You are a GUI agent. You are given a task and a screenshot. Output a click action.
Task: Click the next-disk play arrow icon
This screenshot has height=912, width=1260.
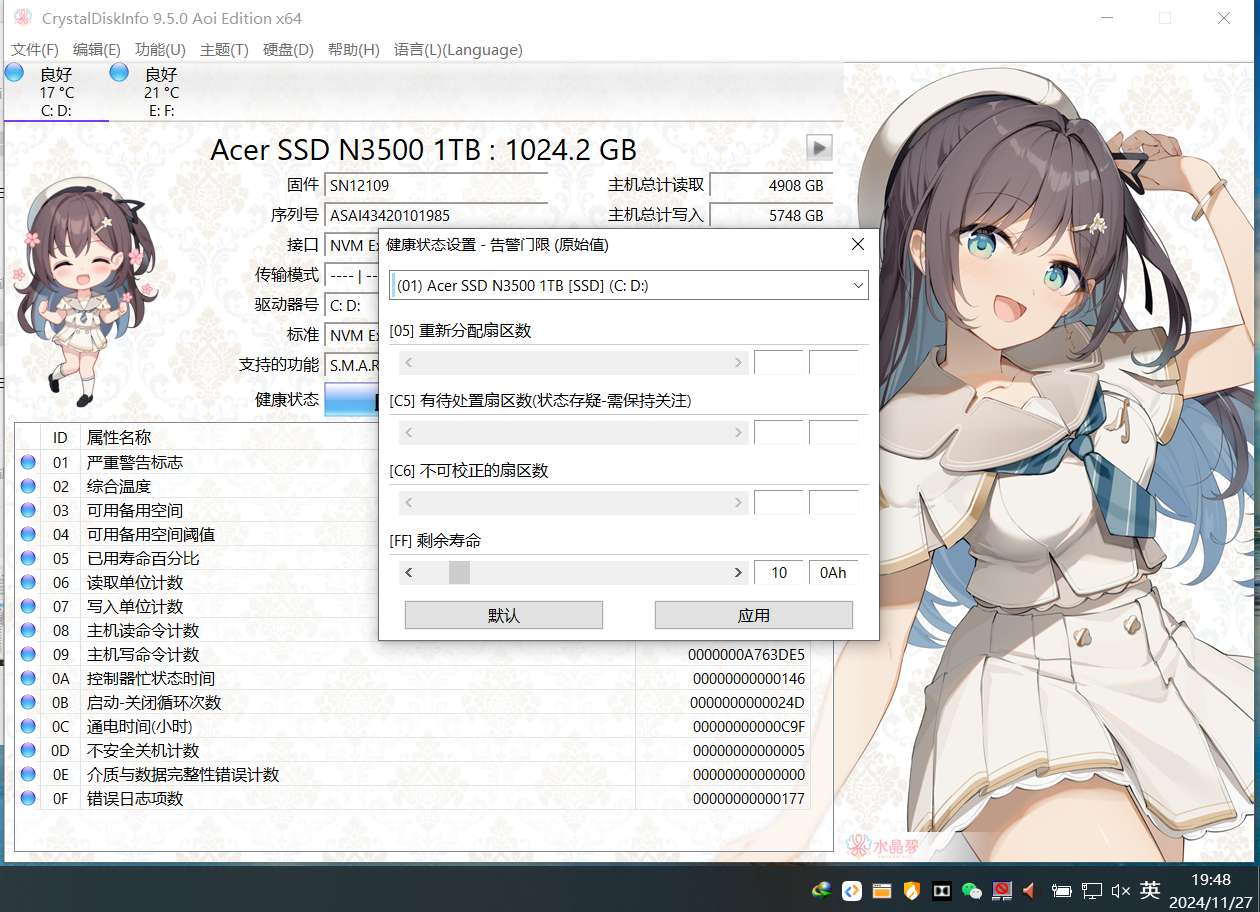click(820, 148)
